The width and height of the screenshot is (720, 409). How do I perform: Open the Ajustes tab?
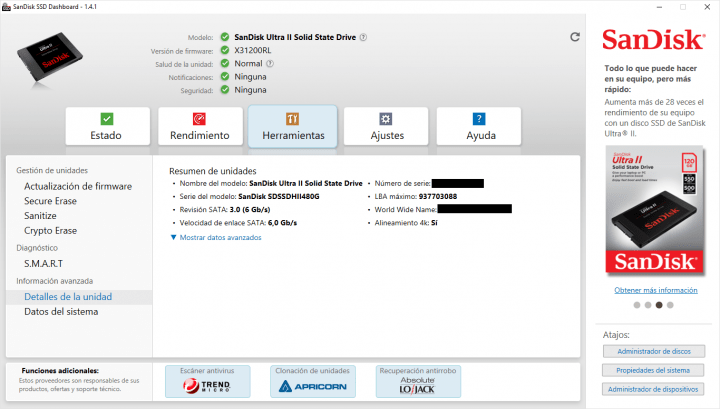tap(386, 126)
